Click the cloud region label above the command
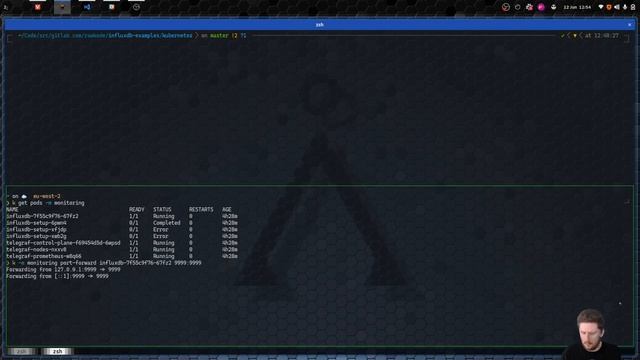Screen dimensions: 640x360 (x=47, y=196)
